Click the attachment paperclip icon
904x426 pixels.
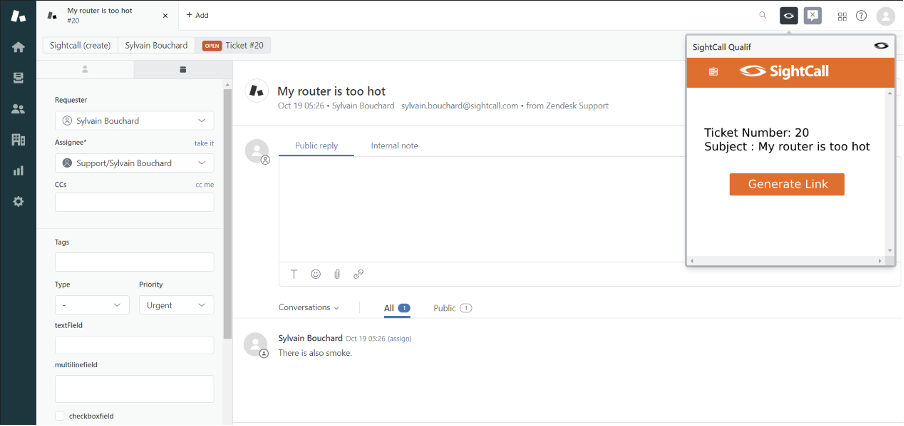tap(337, 274)
